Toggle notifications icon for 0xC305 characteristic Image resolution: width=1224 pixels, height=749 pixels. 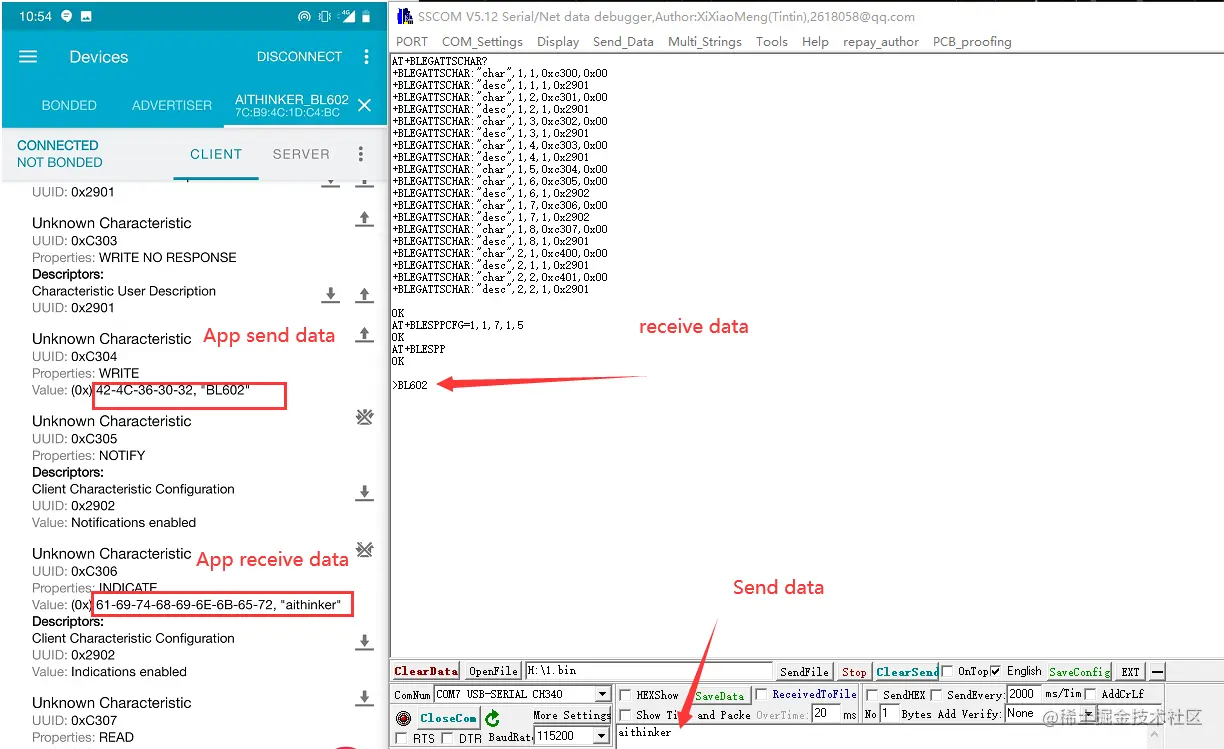tap(365, 418)
